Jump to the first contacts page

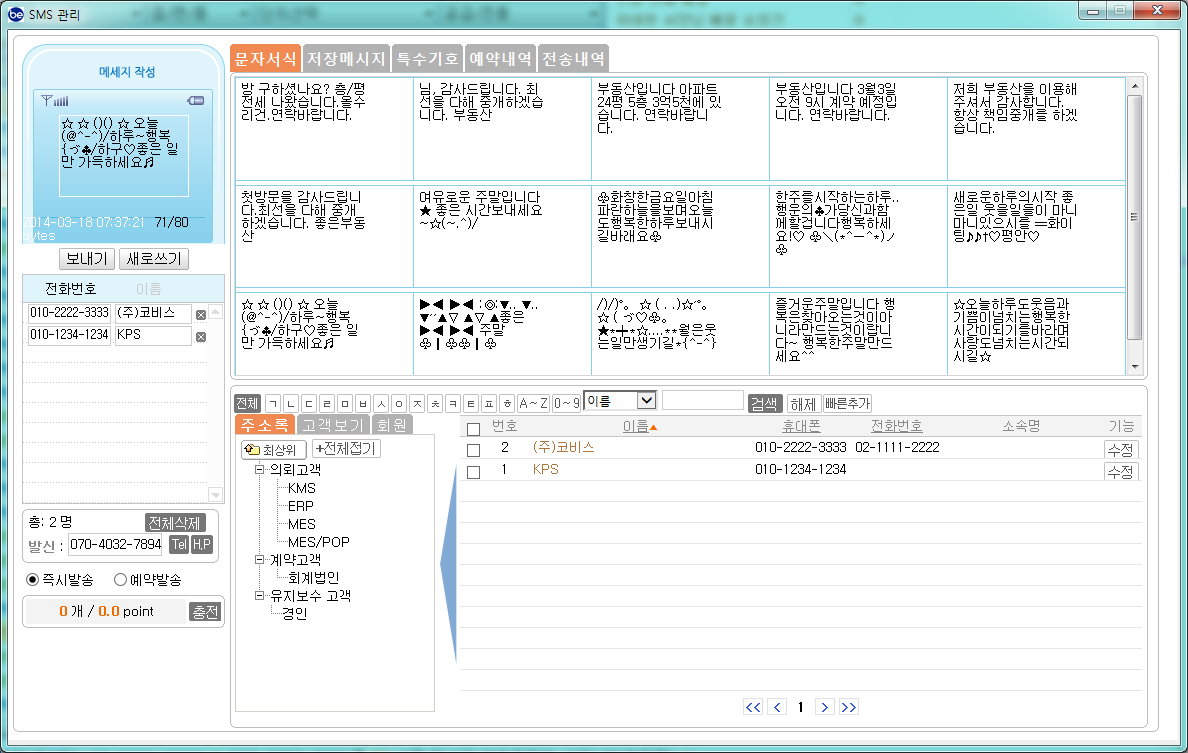[x=753, y=708]
